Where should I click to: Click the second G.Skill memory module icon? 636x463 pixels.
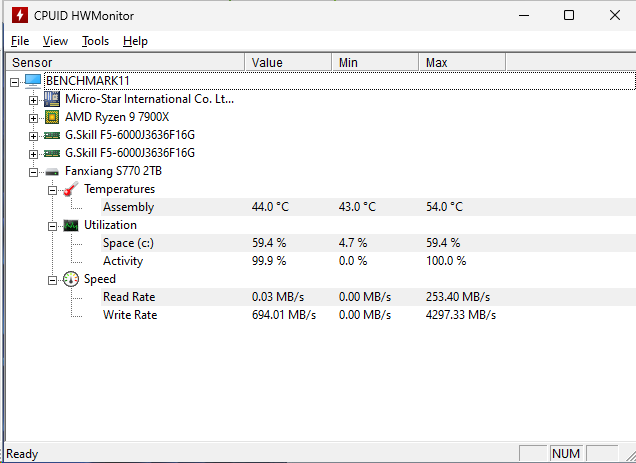pos(52,153)
